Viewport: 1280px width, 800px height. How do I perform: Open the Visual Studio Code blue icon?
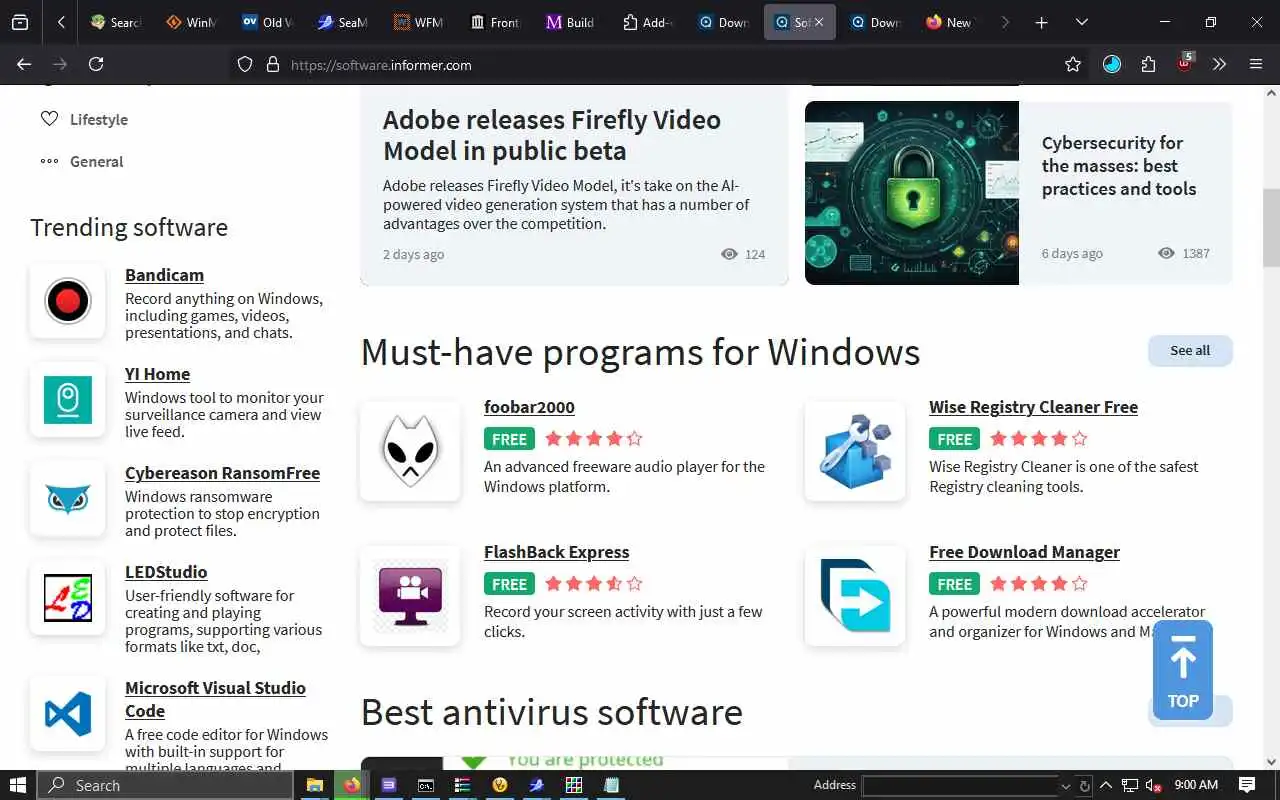pyautogui.click(x=68, y=713)
